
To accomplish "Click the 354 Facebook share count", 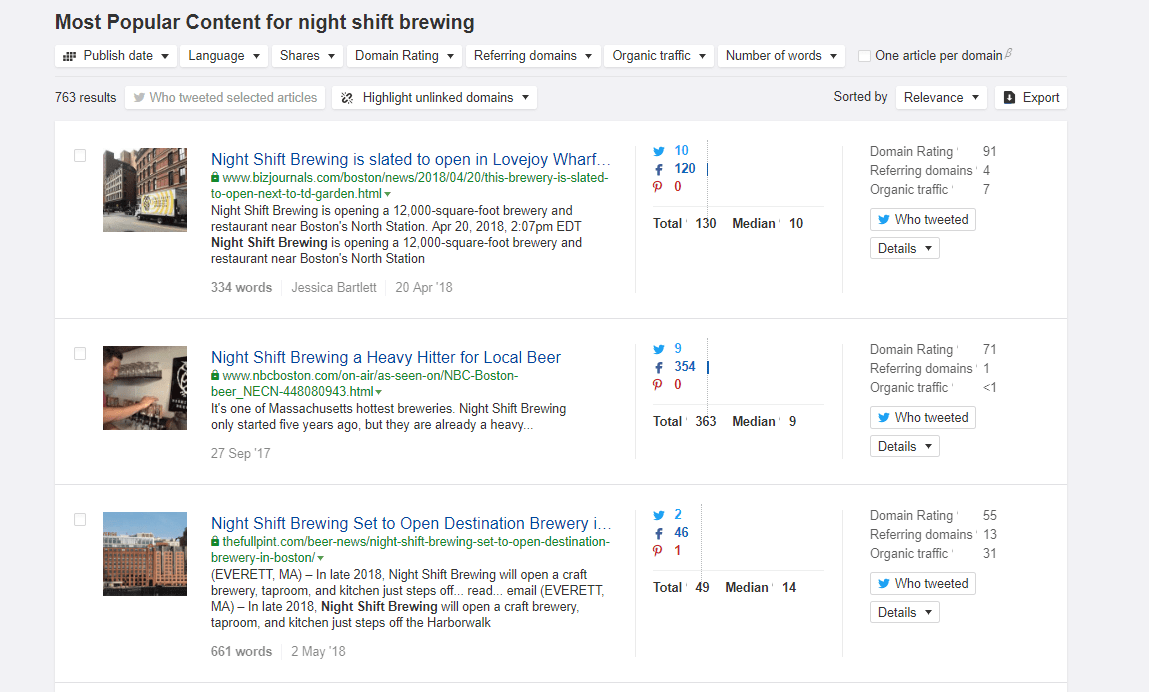I will click(x=685, y=367).
